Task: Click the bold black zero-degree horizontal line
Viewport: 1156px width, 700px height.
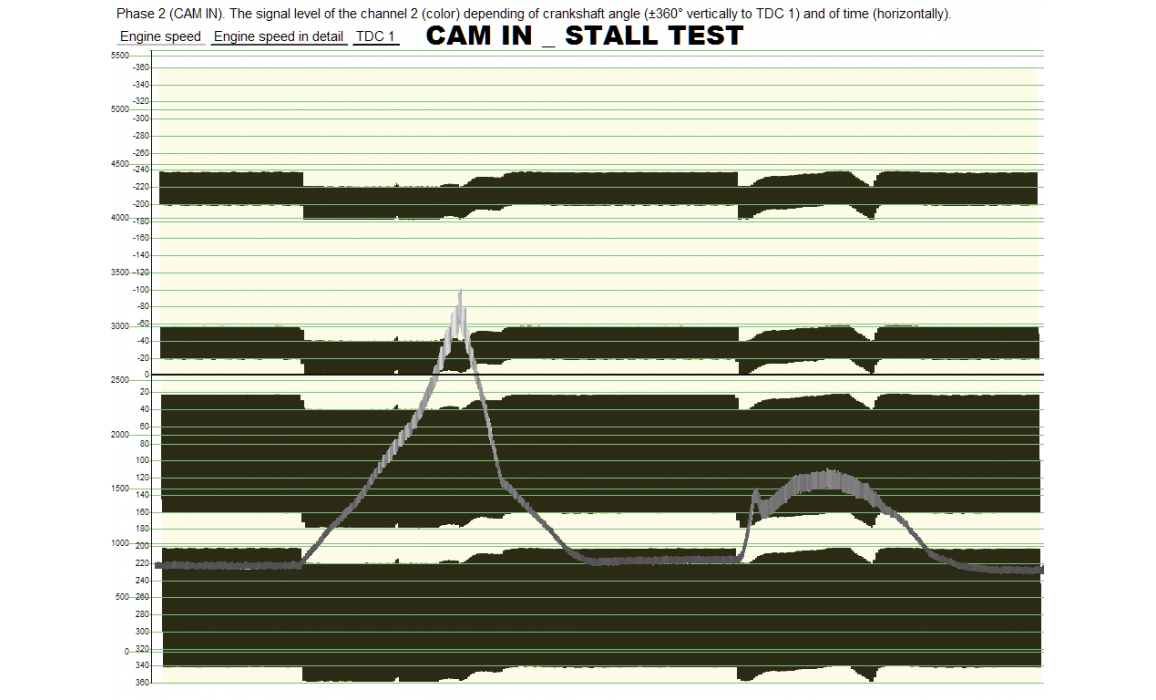Action: [600, 375]
